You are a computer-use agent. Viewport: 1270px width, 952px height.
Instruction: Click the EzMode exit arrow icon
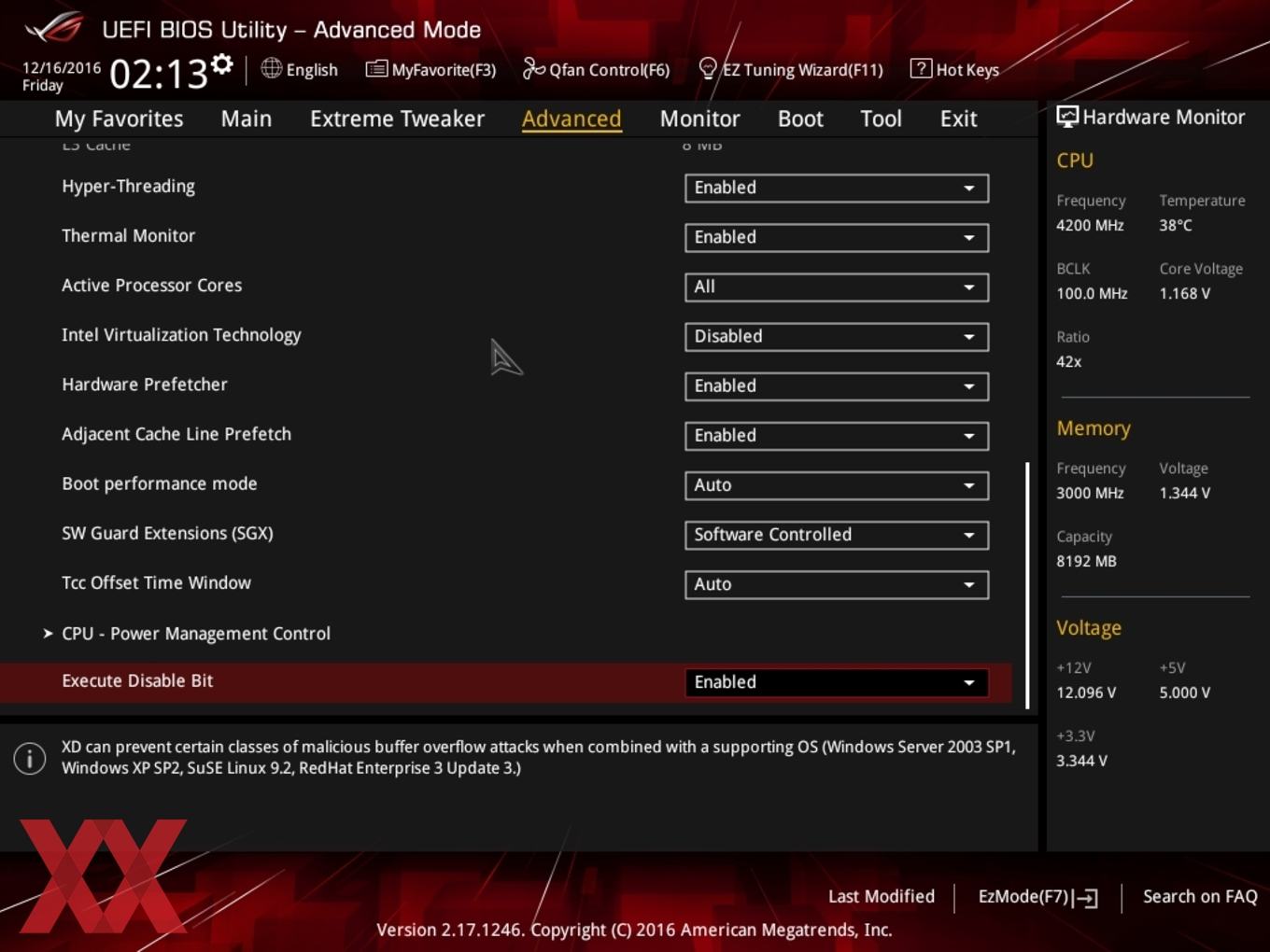[1085, 898]
